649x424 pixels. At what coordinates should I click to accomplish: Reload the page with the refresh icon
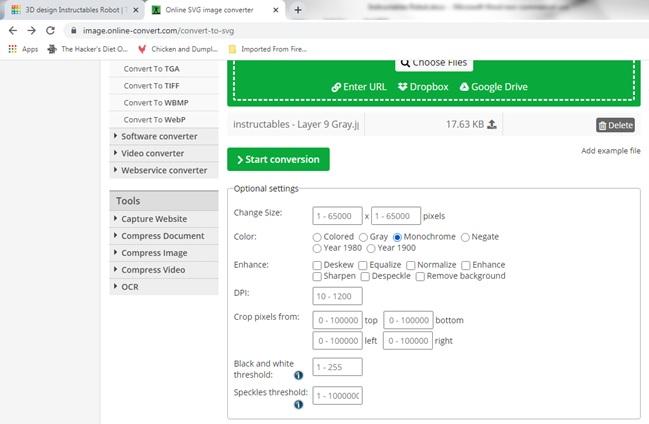tap(50, 31)
